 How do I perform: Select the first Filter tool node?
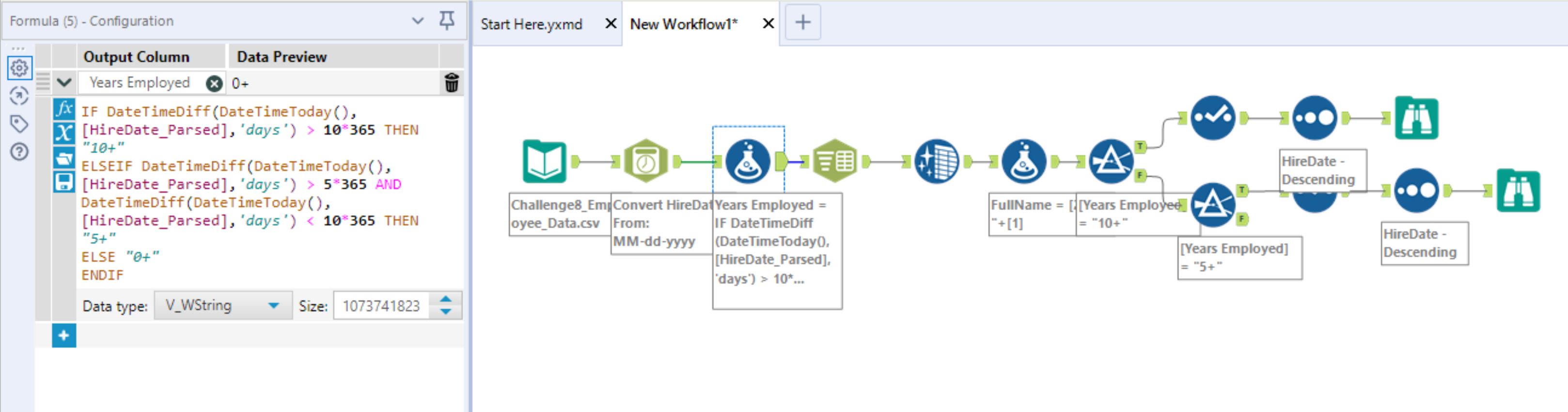[x=1110, y=162]
